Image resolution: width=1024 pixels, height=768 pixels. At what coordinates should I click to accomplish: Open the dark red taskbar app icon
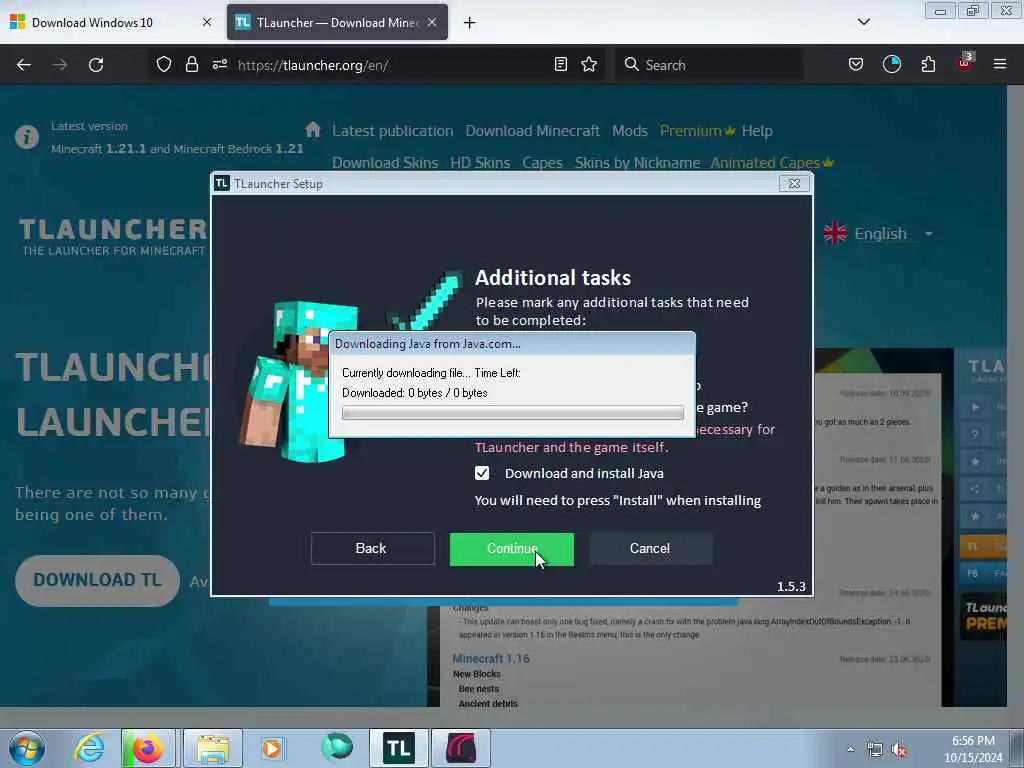point(461,748)
